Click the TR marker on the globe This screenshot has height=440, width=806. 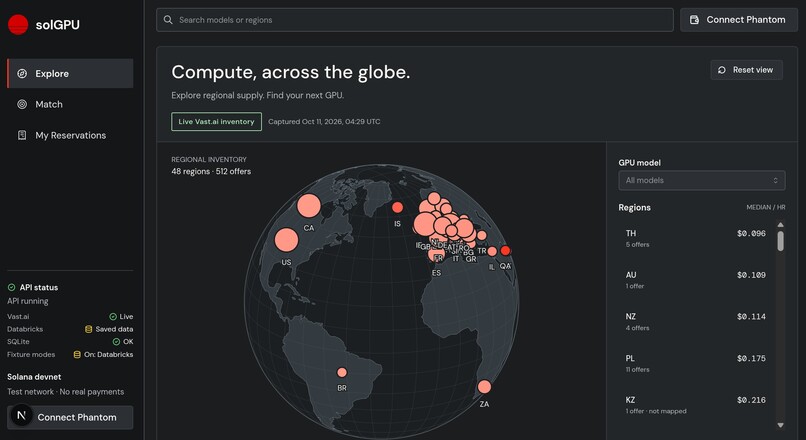click(x=482, y=235)
